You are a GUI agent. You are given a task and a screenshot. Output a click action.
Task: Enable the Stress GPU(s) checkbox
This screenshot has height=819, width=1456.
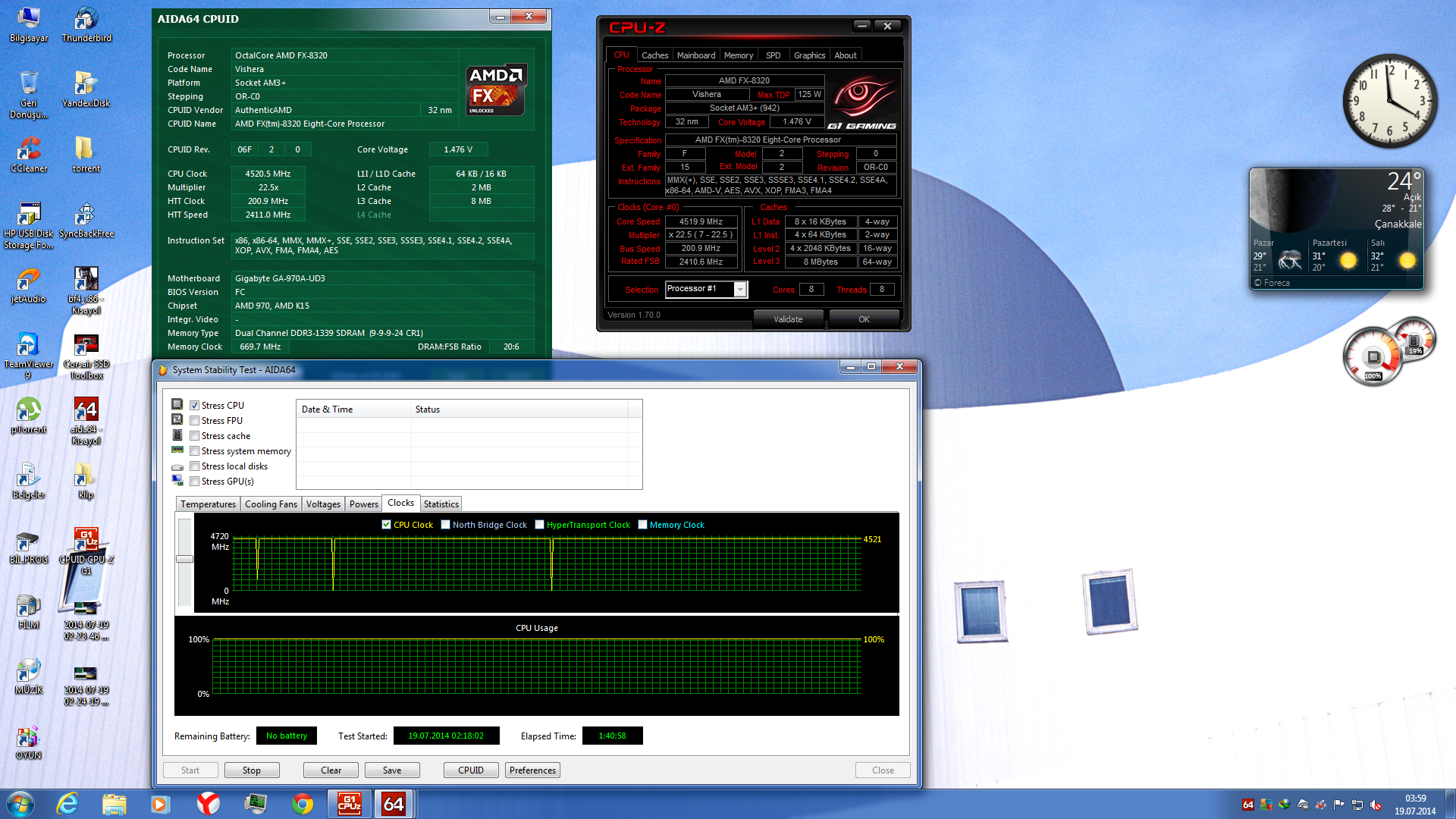click(x=194, y=482)
